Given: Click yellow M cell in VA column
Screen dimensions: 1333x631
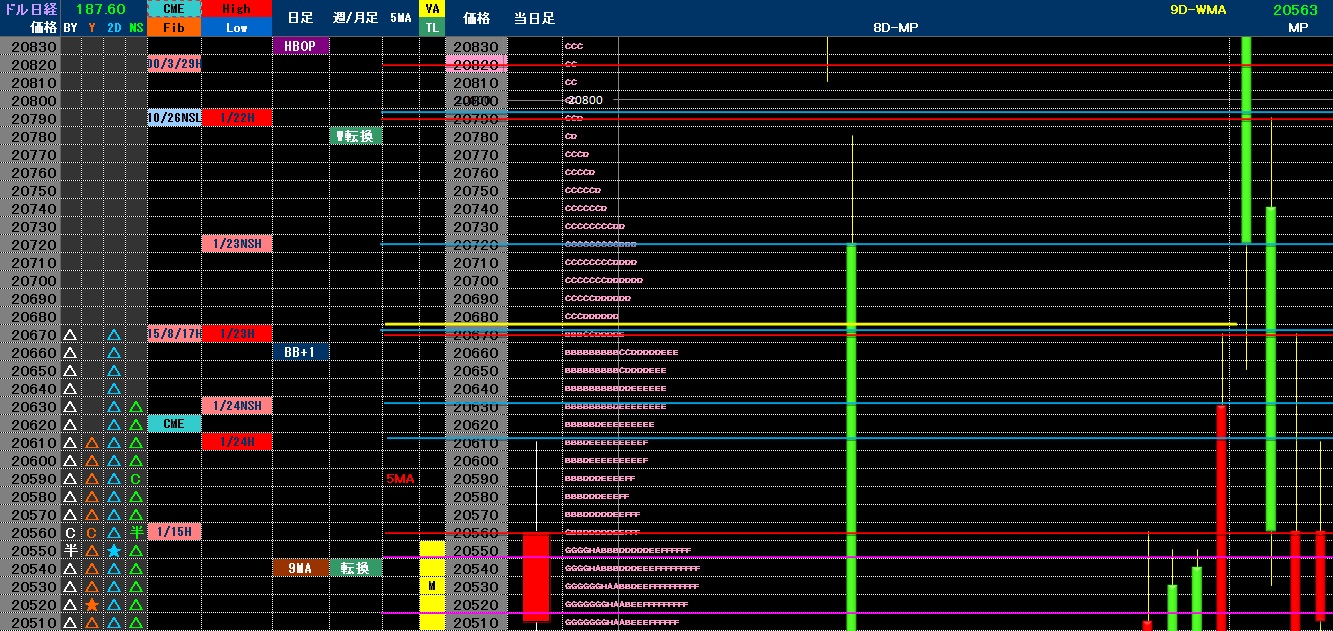Looking at the screenshot, I should [x=432, y=586].
